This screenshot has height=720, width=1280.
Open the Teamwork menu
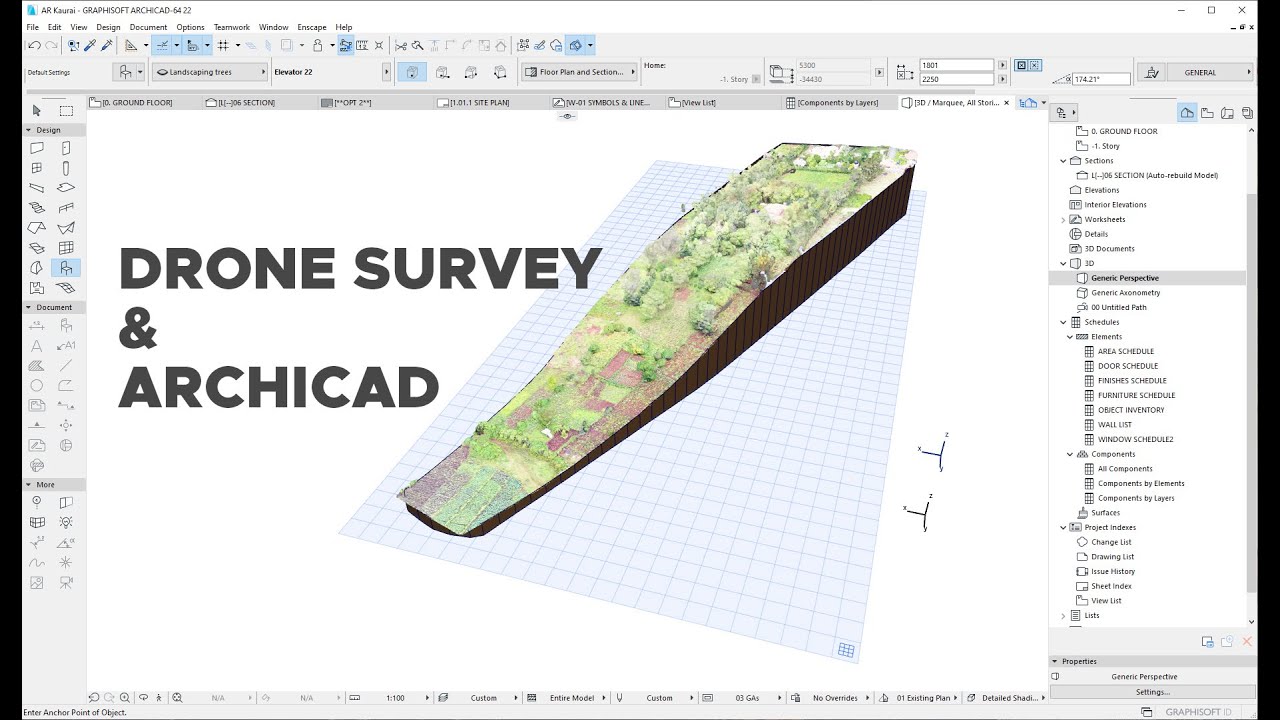tap(232, 27)
